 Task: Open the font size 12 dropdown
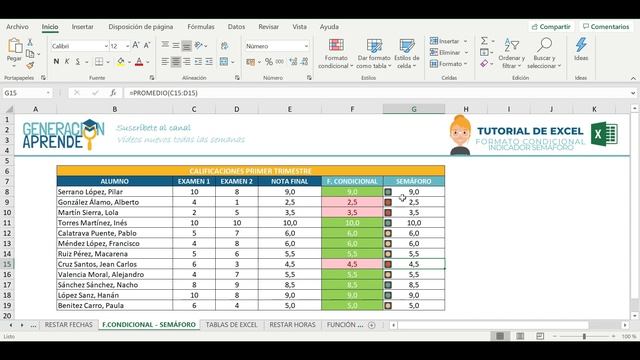pyautogui.click(x=127, y=46)
